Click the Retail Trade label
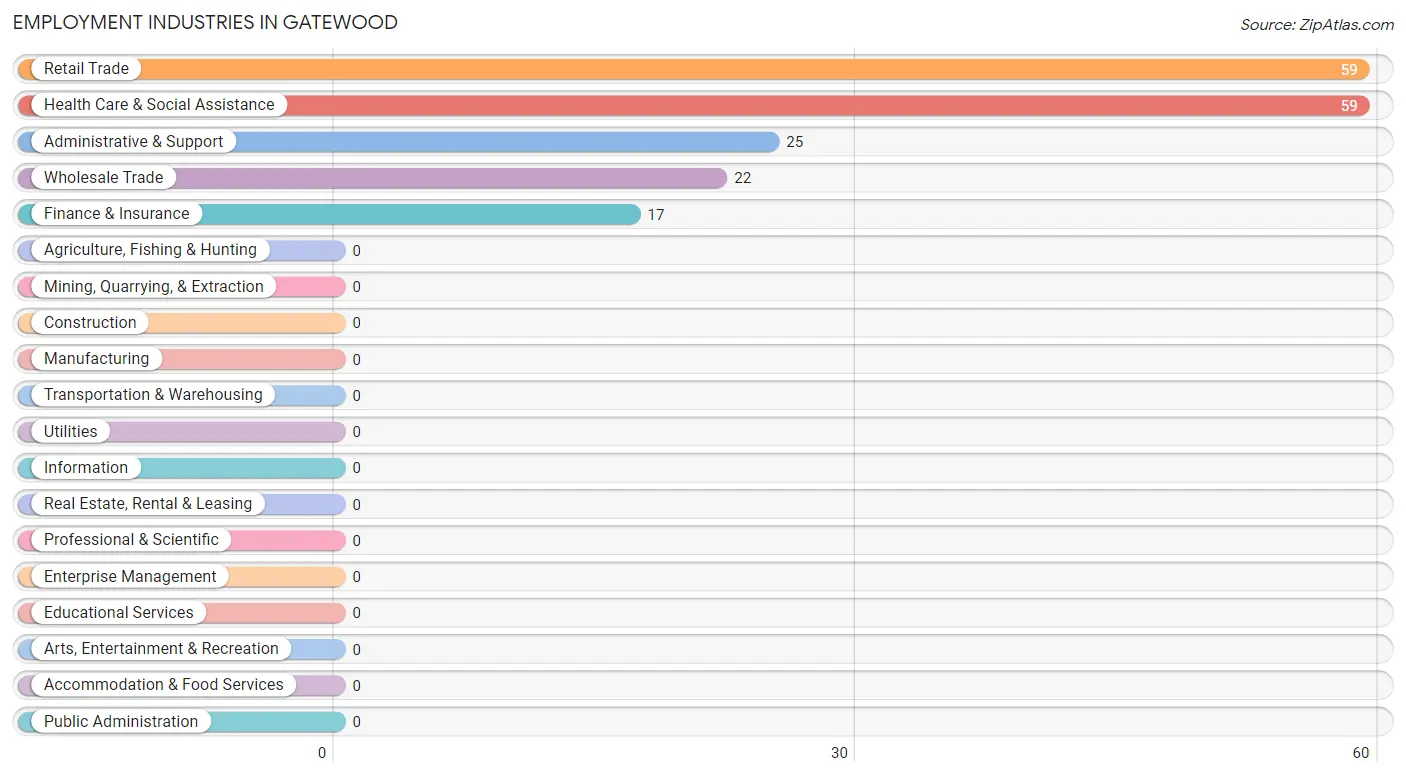1406x776 pixels. click(x=86, y=69)
